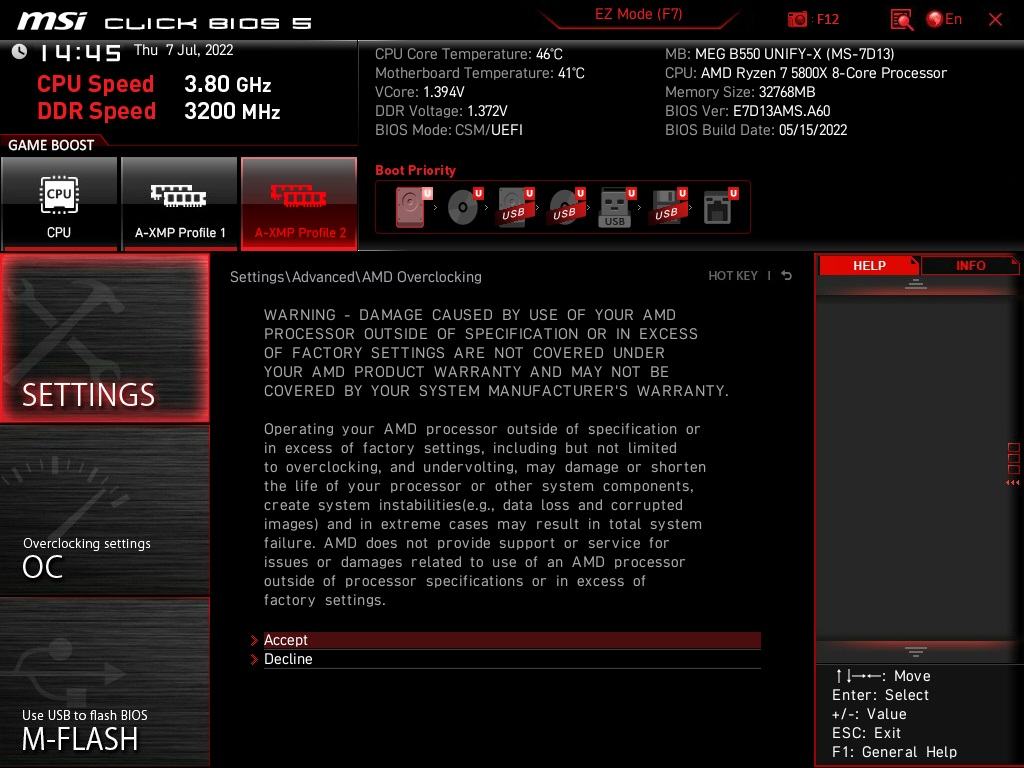This screenshot has height=768, width=1024.
Task: Enable A-XMP Profile 1
Action: coord(180,203)
